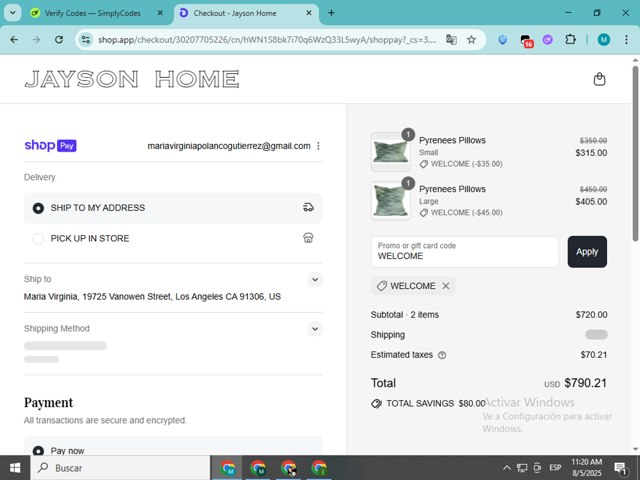
Task: Click the $405.00 large pillow price
Action: (591, 202)
